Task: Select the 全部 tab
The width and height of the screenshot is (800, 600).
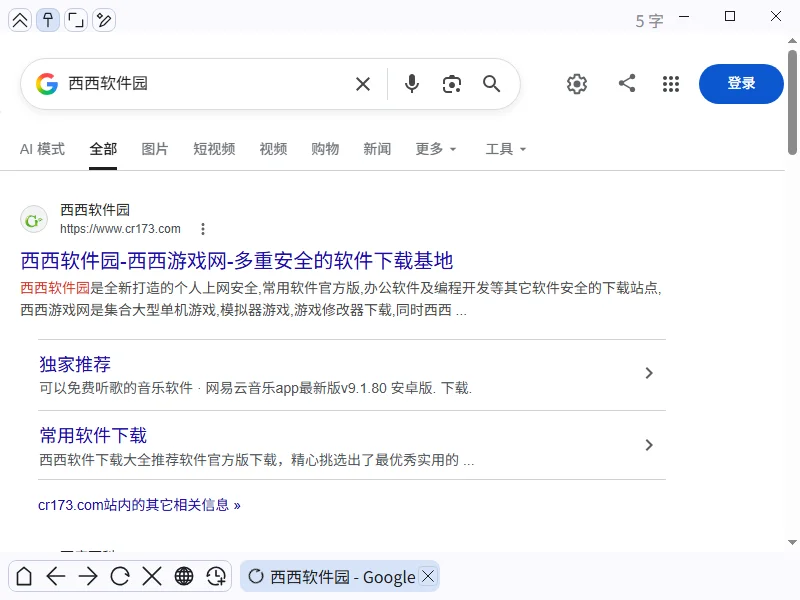Action: pyautogui.click(x=103, y=149)
